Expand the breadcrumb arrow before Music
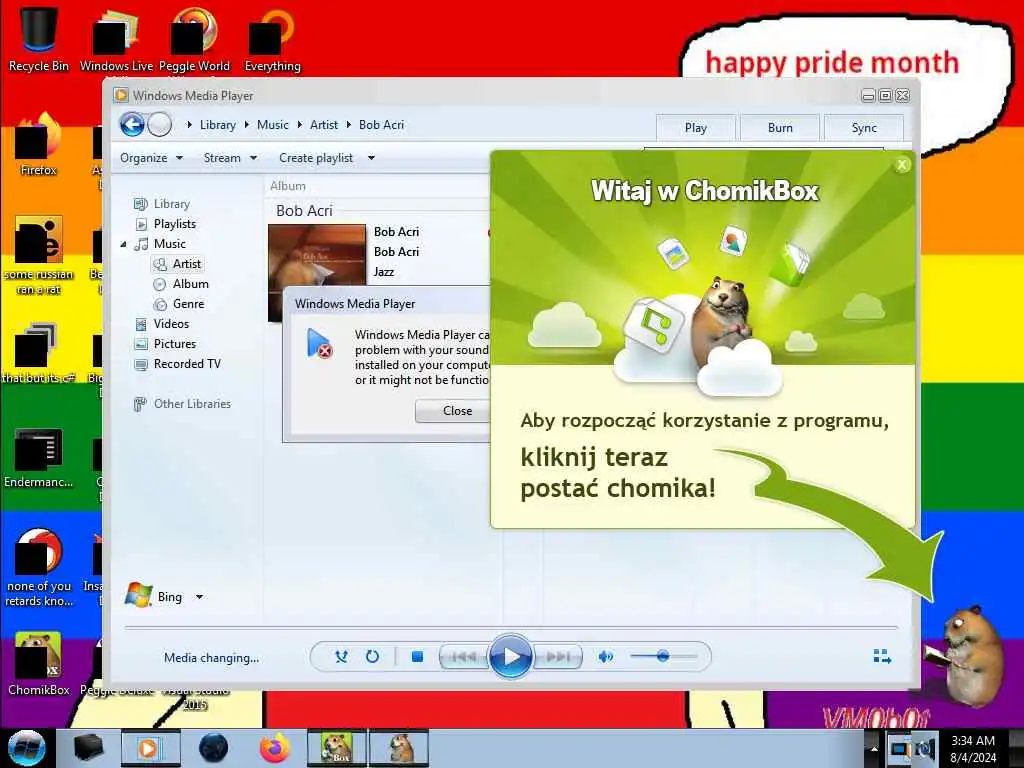Image resolution: width=1024 pixels, height=768 pixels. 247,125
